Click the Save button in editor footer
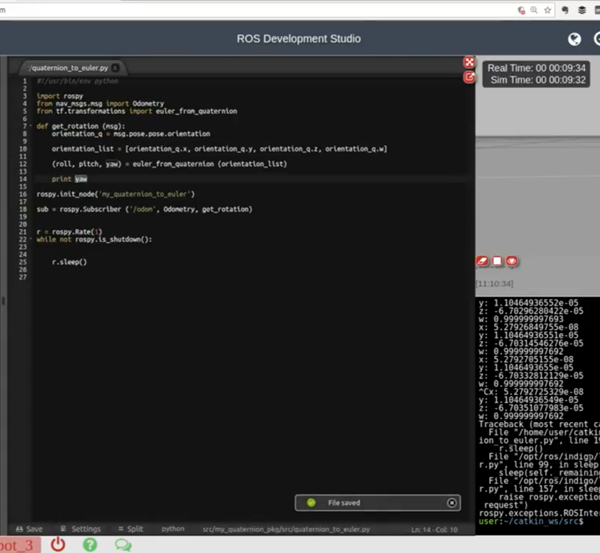600x553 pixels. click(29, 529)
